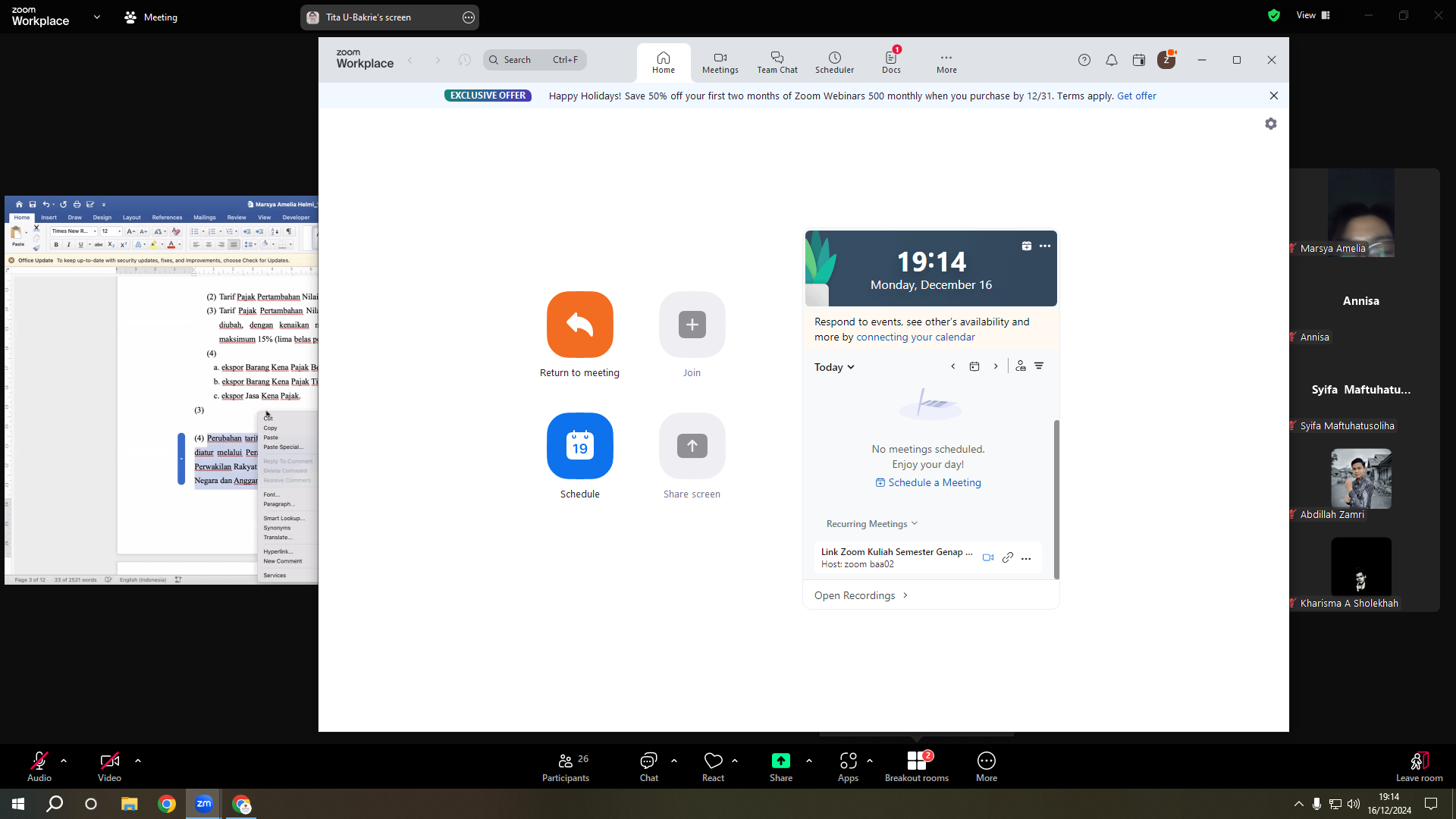Open the clock card more options
Viewport: 1456px width, 819px height.
click(1045, 246)
